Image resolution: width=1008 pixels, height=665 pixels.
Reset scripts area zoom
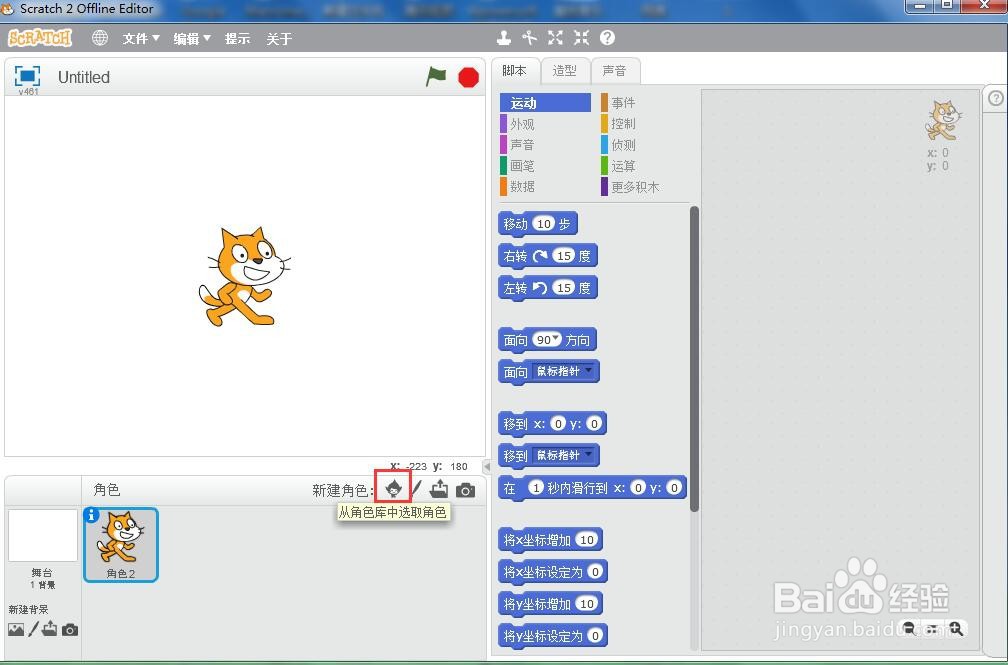click(x=932, y=628)
